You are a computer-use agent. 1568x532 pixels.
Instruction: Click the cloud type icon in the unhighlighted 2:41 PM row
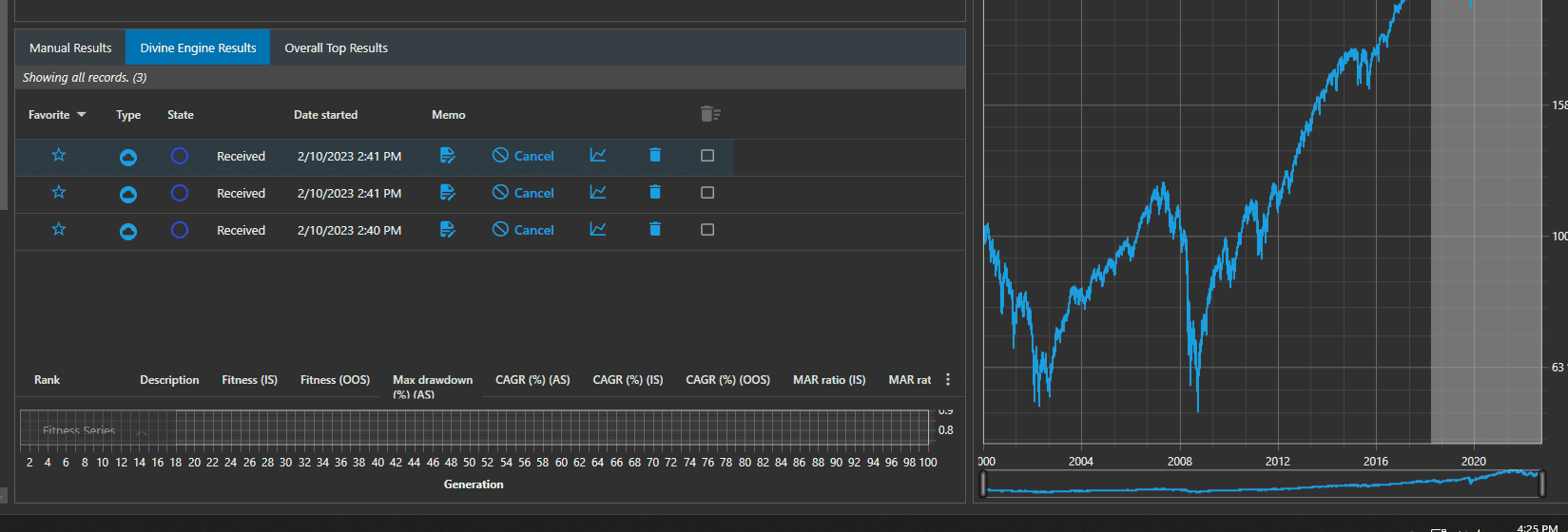(x=128, y=194)
